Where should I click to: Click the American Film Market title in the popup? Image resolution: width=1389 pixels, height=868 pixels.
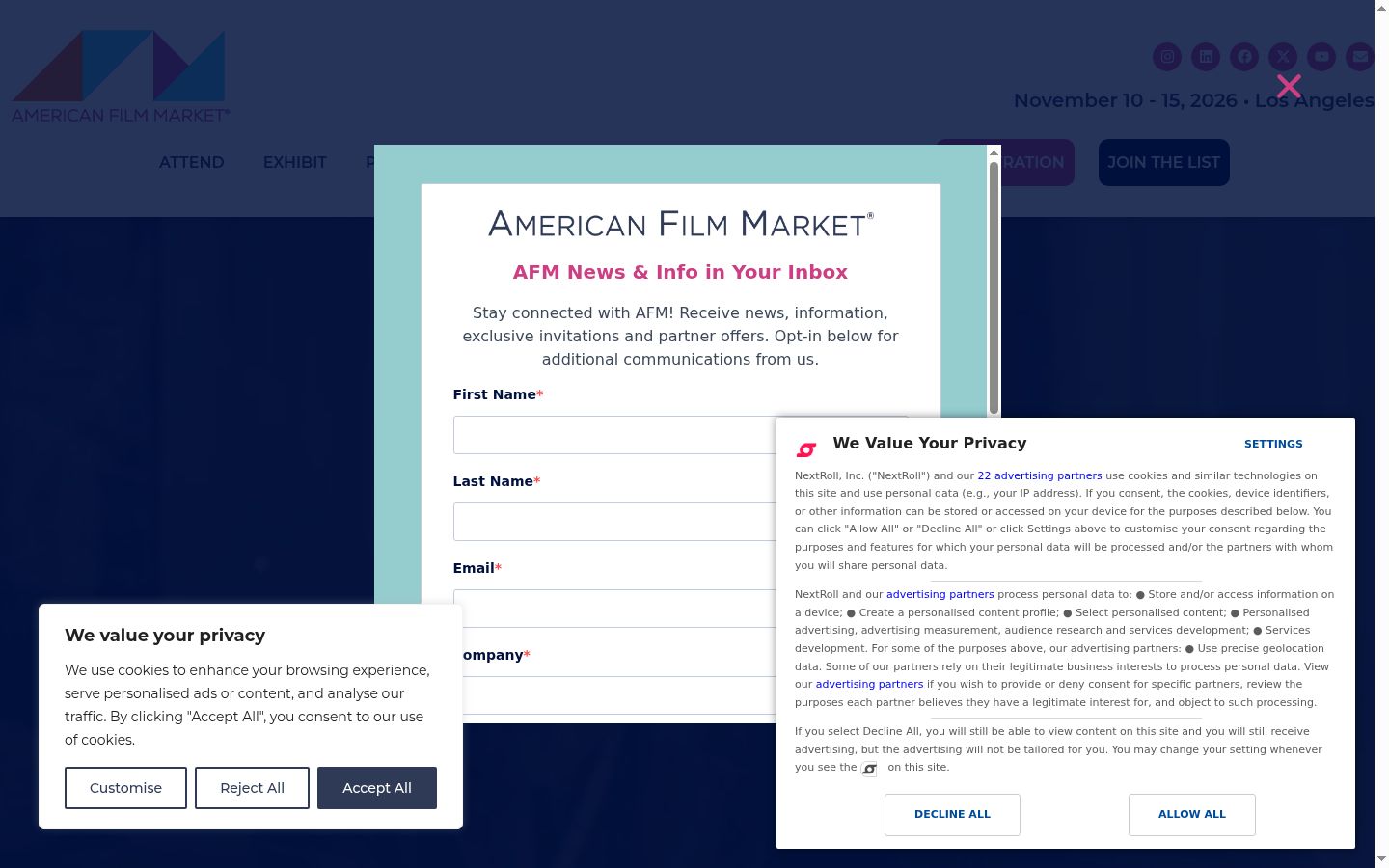[x=681, y=224]
